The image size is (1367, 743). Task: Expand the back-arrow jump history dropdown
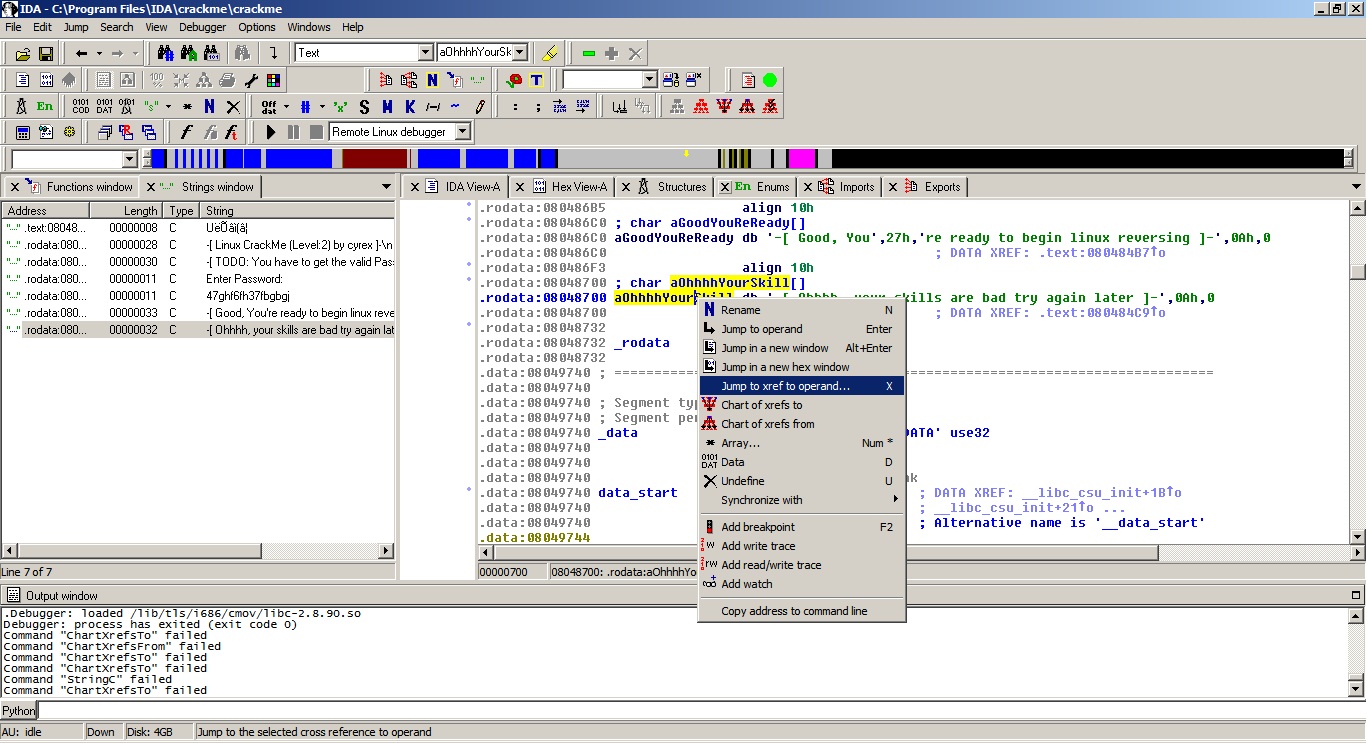99,53
